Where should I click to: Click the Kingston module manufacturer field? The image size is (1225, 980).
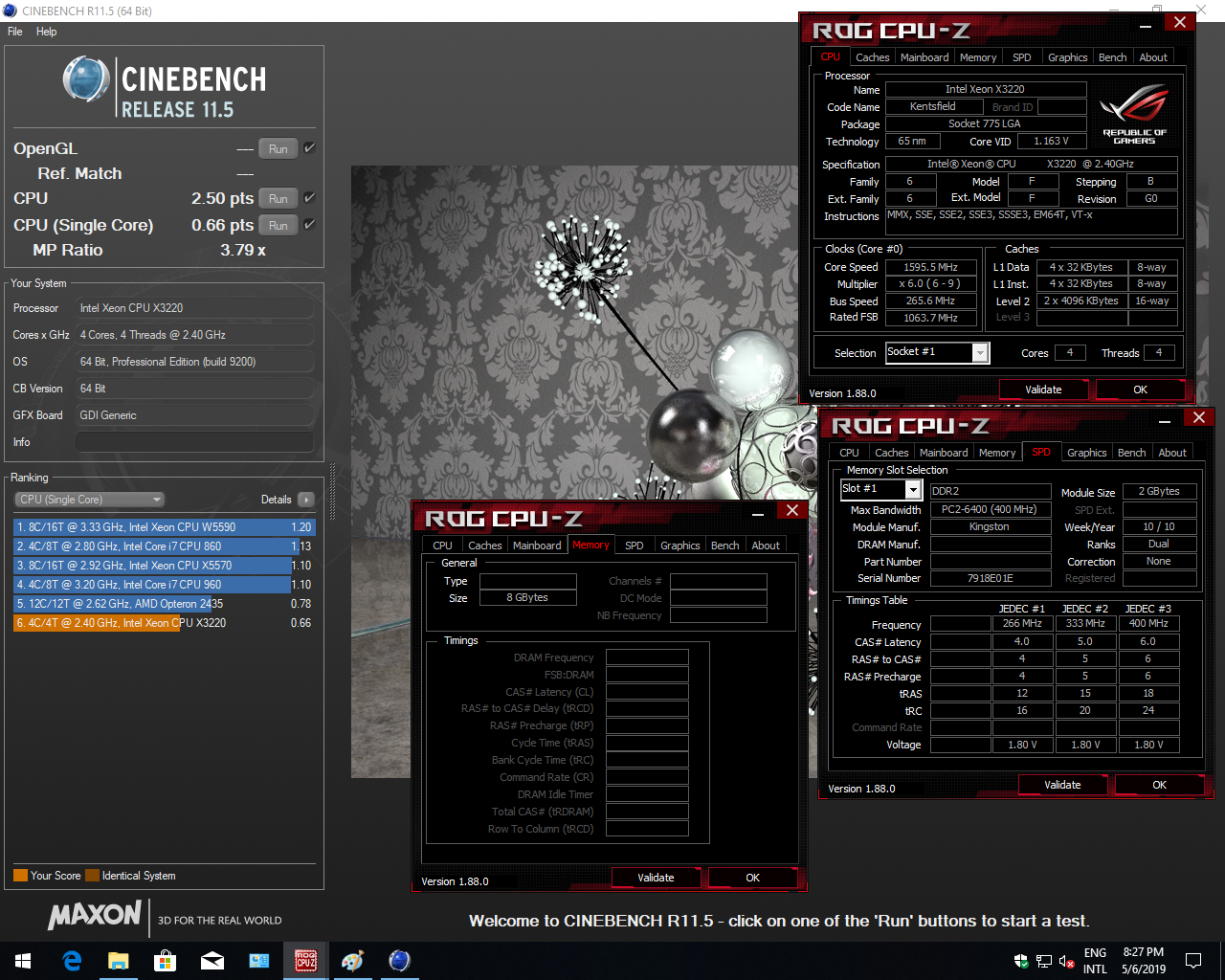point(989,527)
